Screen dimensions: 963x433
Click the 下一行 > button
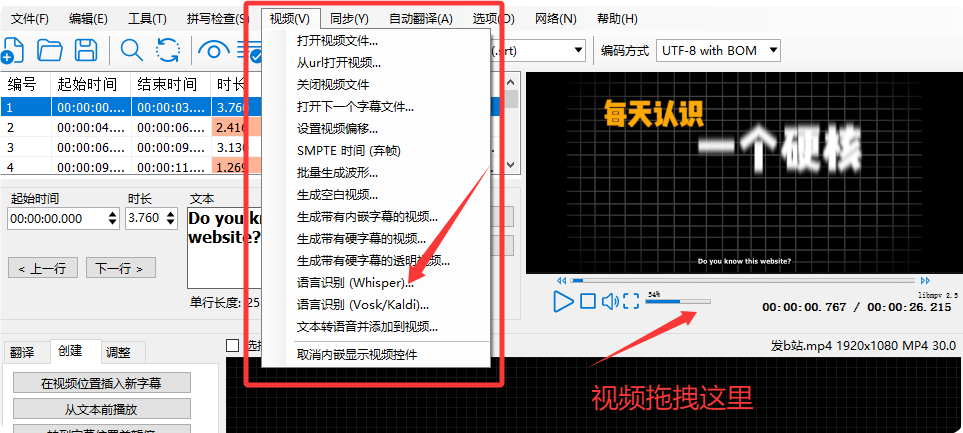(x=120, y=268)
